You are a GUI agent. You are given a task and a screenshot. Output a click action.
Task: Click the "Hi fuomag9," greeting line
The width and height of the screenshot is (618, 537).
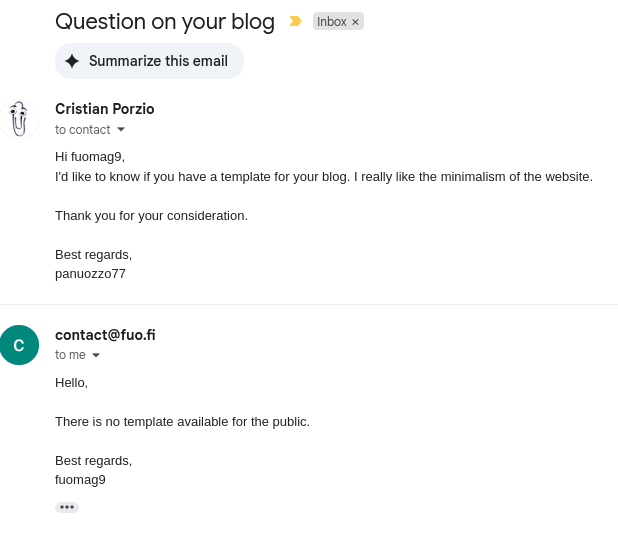[90, 157]
